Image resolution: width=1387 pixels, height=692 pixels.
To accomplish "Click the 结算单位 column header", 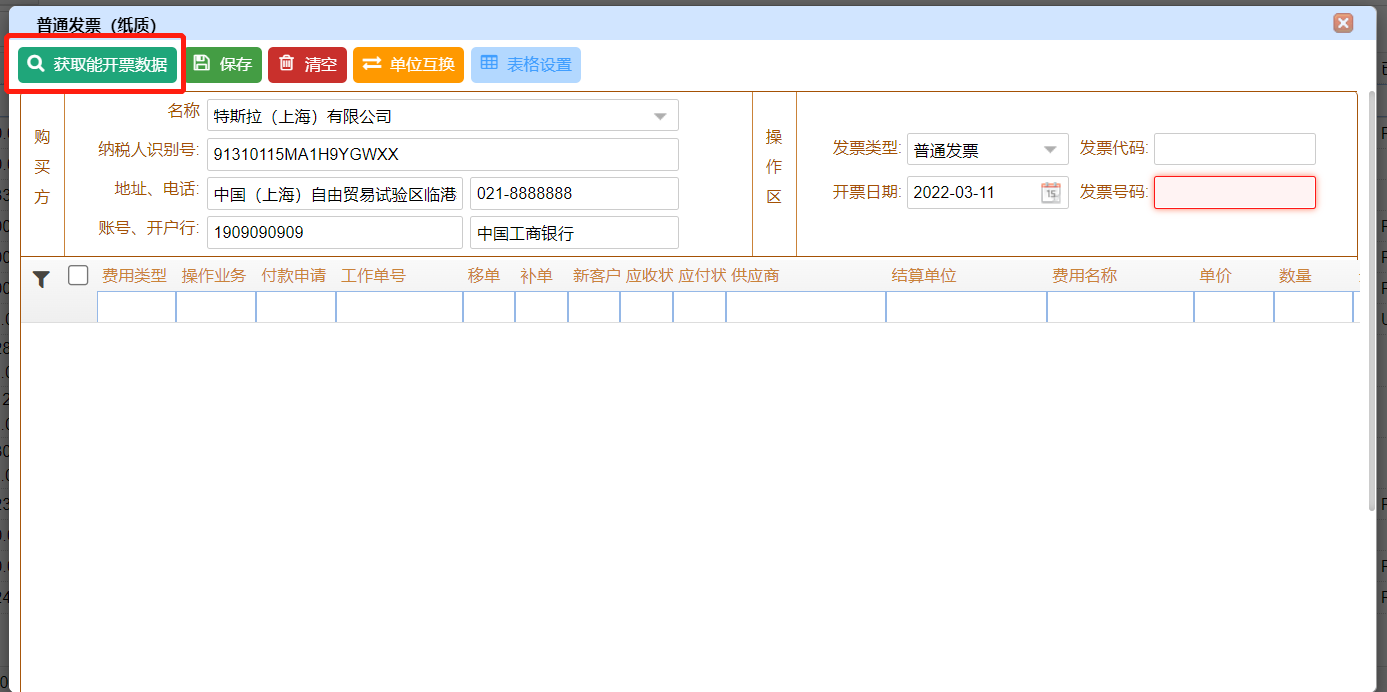I will click(x=924, y=276).
